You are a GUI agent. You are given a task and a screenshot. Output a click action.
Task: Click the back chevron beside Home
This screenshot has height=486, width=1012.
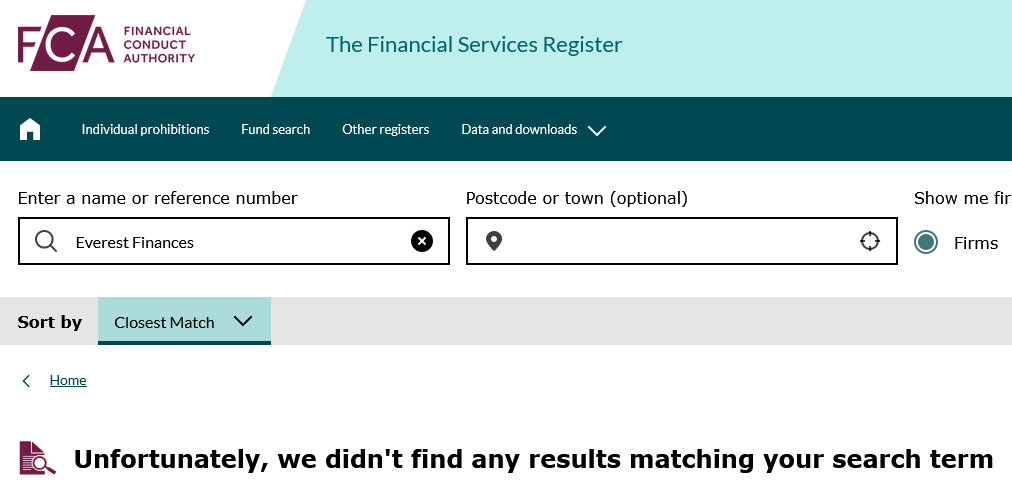point(26,381)
